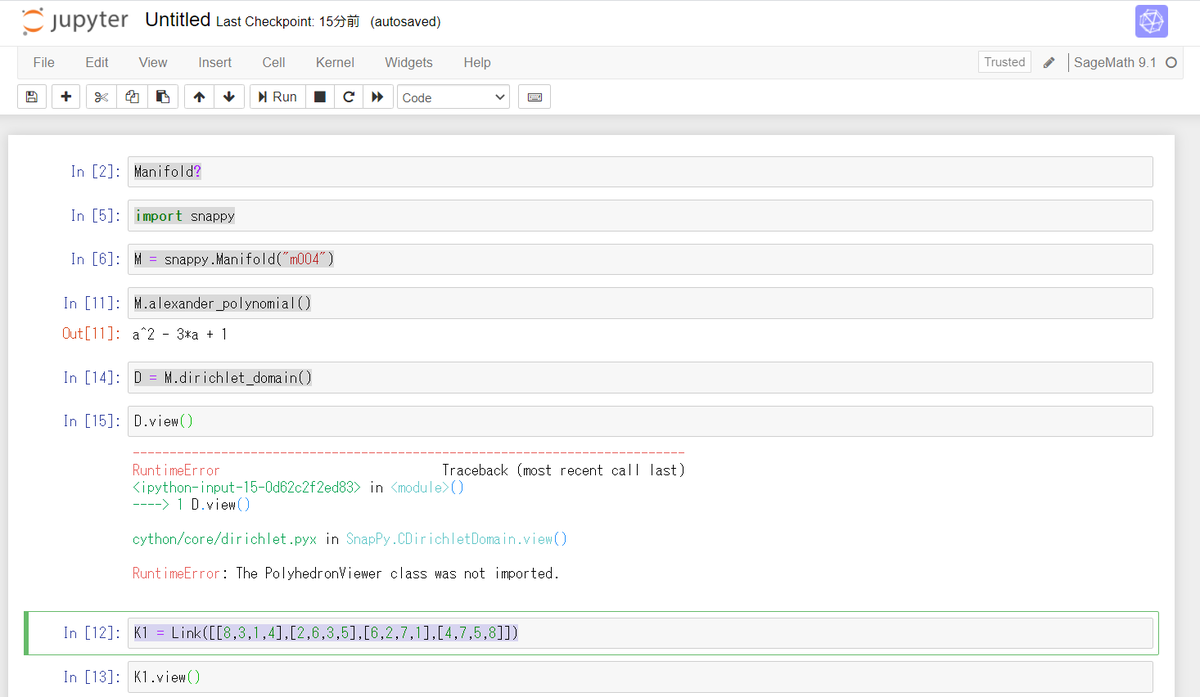1200x697 pixels.
Task: Click into the import snappy cell
Action: pyautogui.click(x=640, y=216)
